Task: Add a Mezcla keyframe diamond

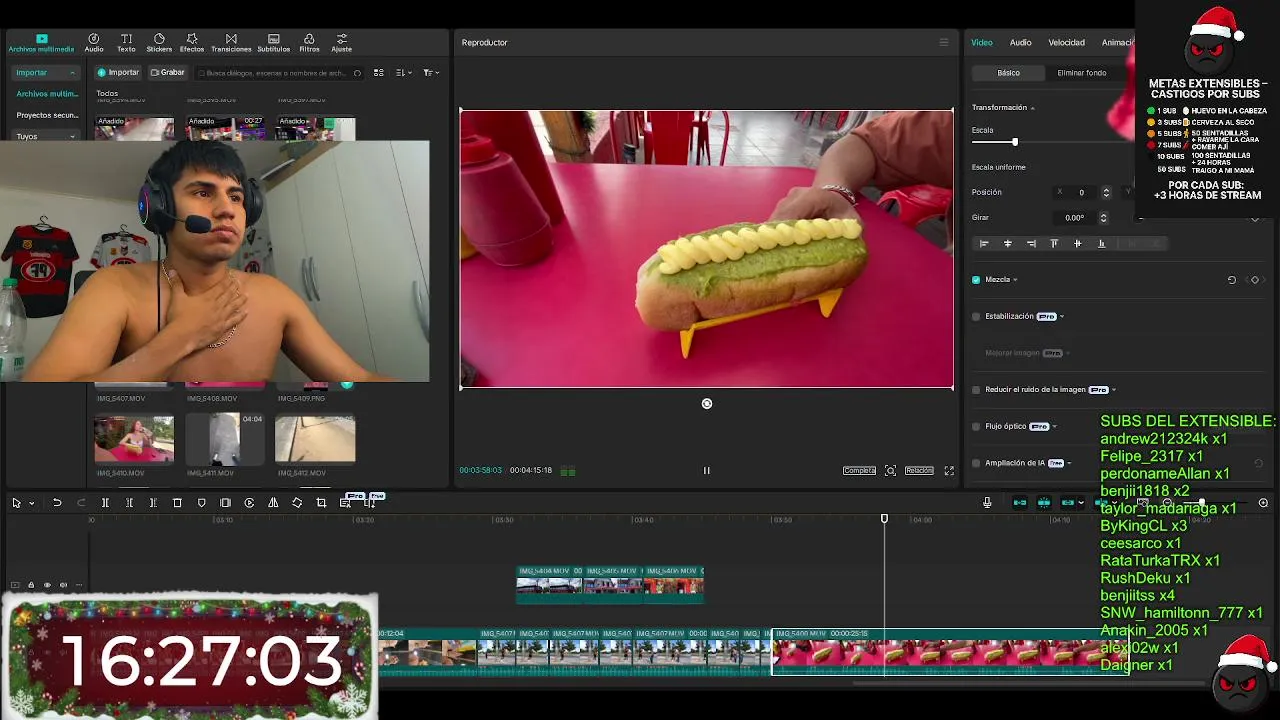Action: (1255, 280)
